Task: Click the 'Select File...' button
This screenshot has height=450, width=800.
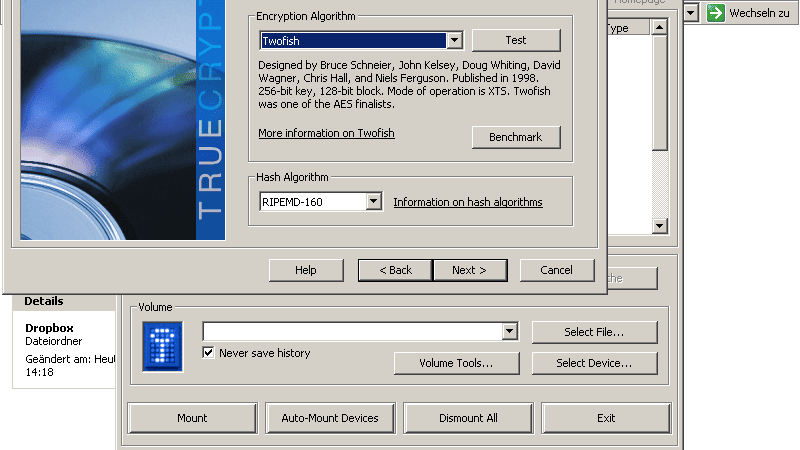Action: click(594, 332)
